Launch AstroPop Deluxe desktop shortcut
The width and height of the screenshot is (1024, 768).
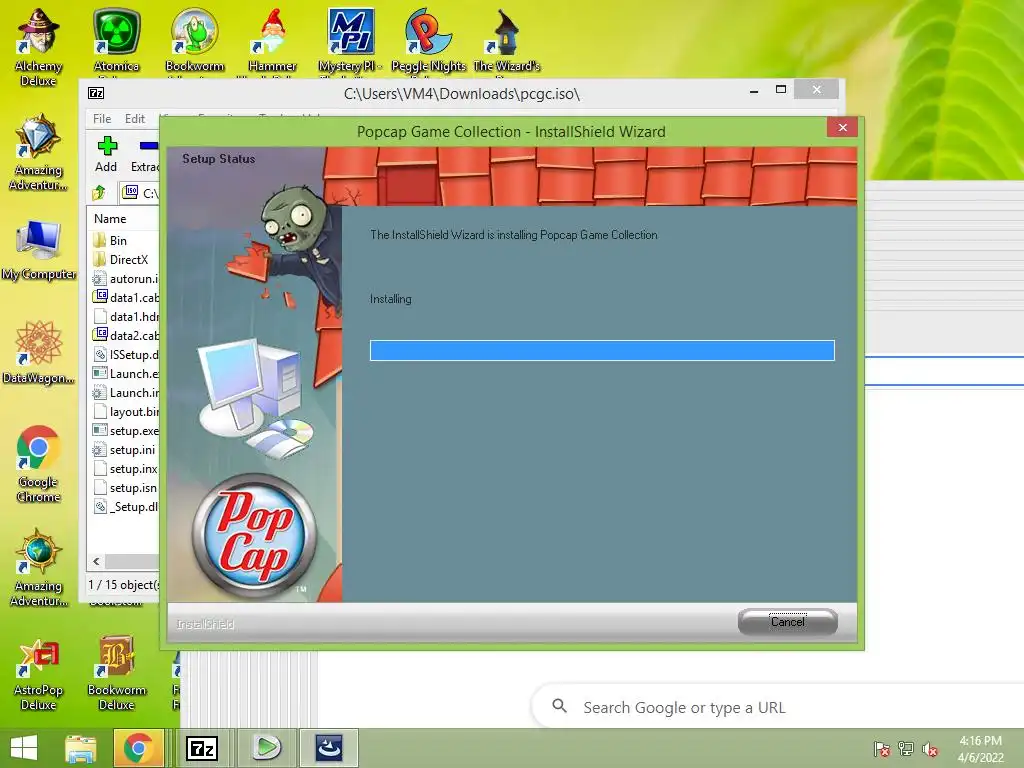[39, 674]
